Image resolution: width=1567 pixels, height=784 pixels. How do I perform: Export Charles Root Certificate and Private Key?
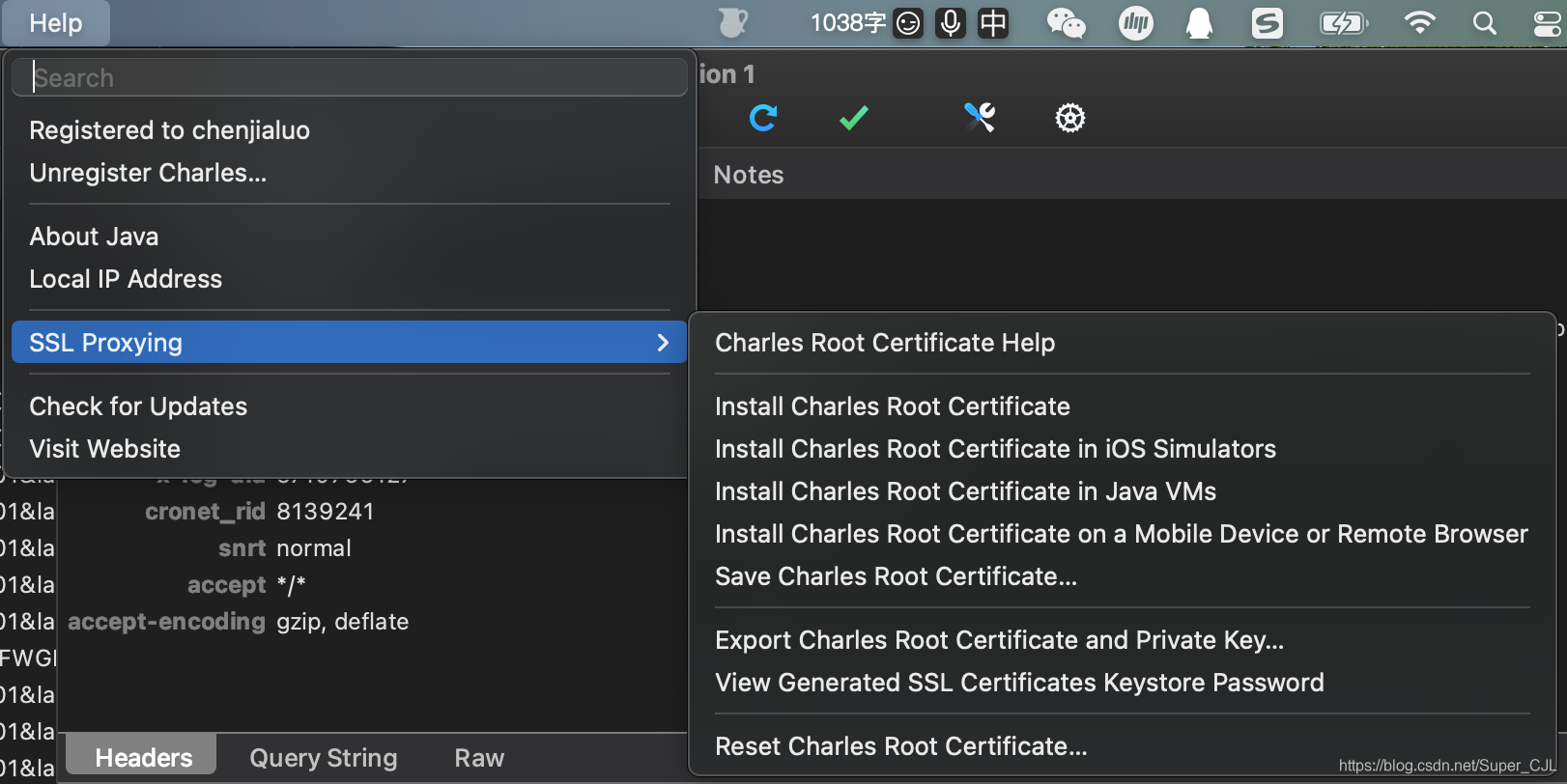[1123, 640]
